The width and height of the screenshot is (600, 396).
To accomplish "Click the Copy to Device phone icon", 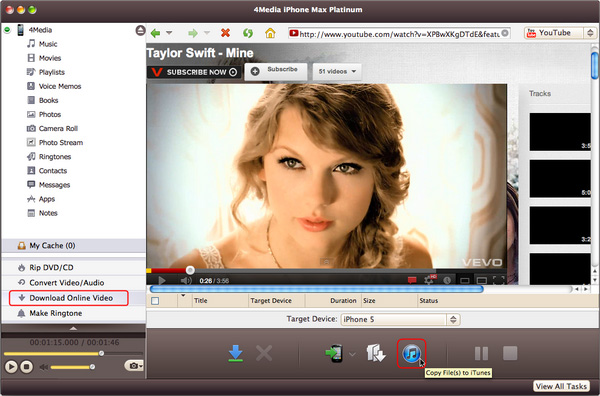I will (x=334, y=353).
